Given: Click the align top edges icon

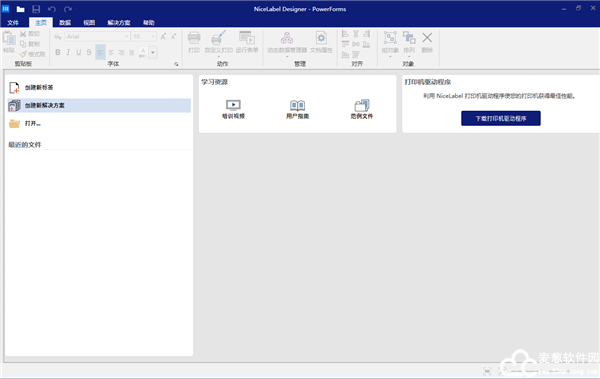Looking at the screenshot, I should click(x=345, y=44).
